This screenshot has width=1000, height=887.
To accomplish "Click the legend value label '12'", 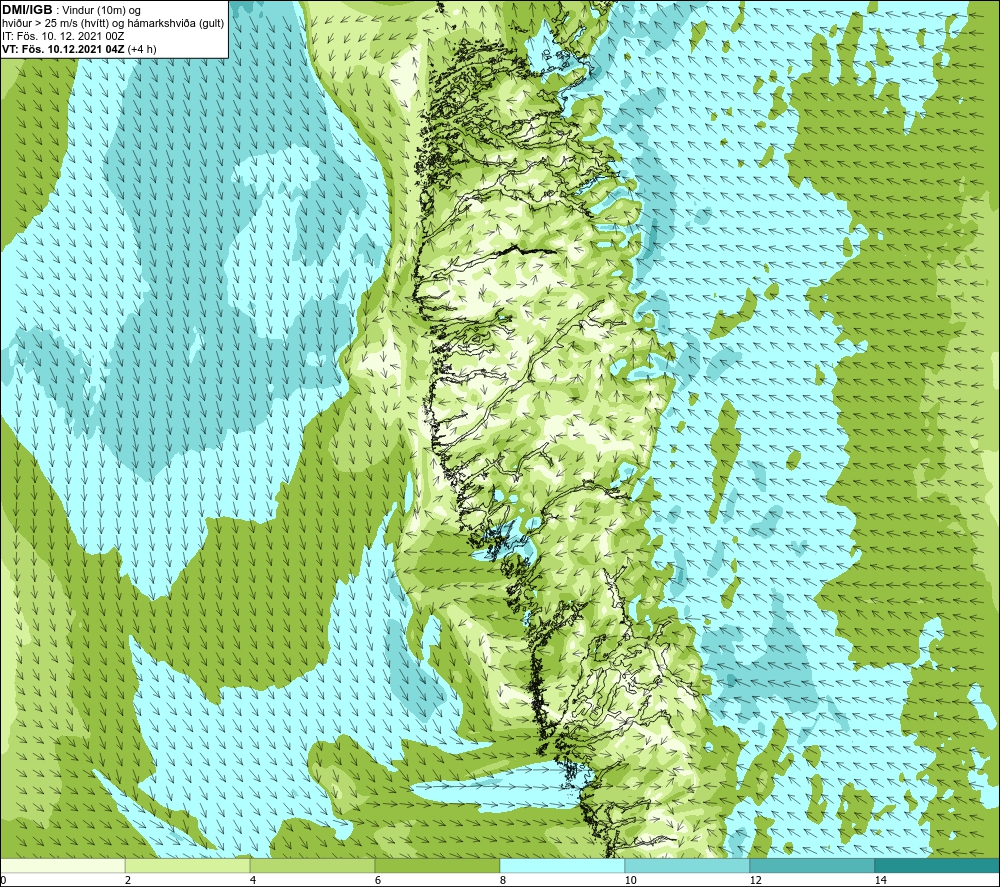I will (x=755, y=880).
